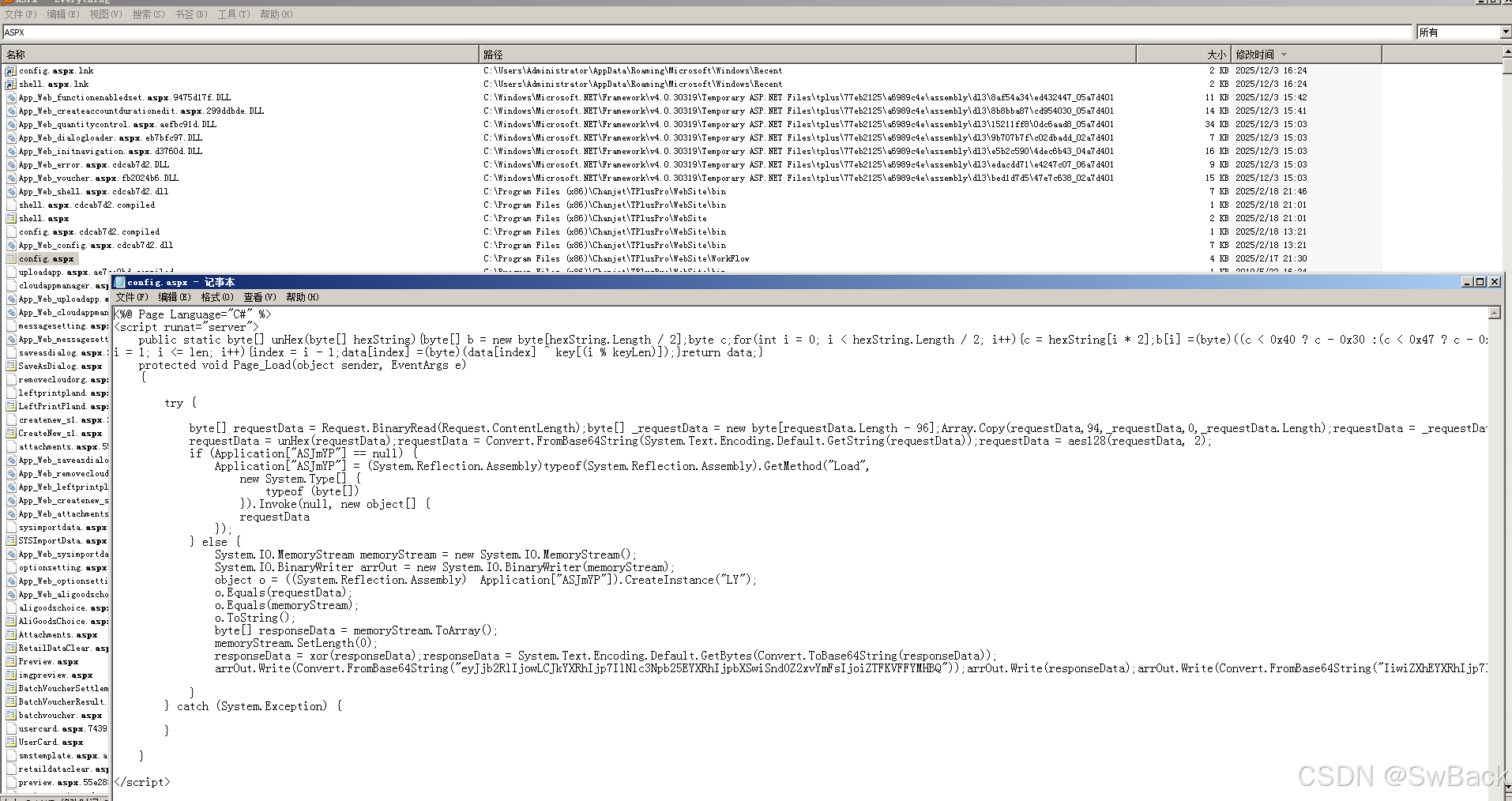Click the UserCard.aspx file icon
Screen dimensions: 1512x801
pyautogui.click(x=11, y=743)
